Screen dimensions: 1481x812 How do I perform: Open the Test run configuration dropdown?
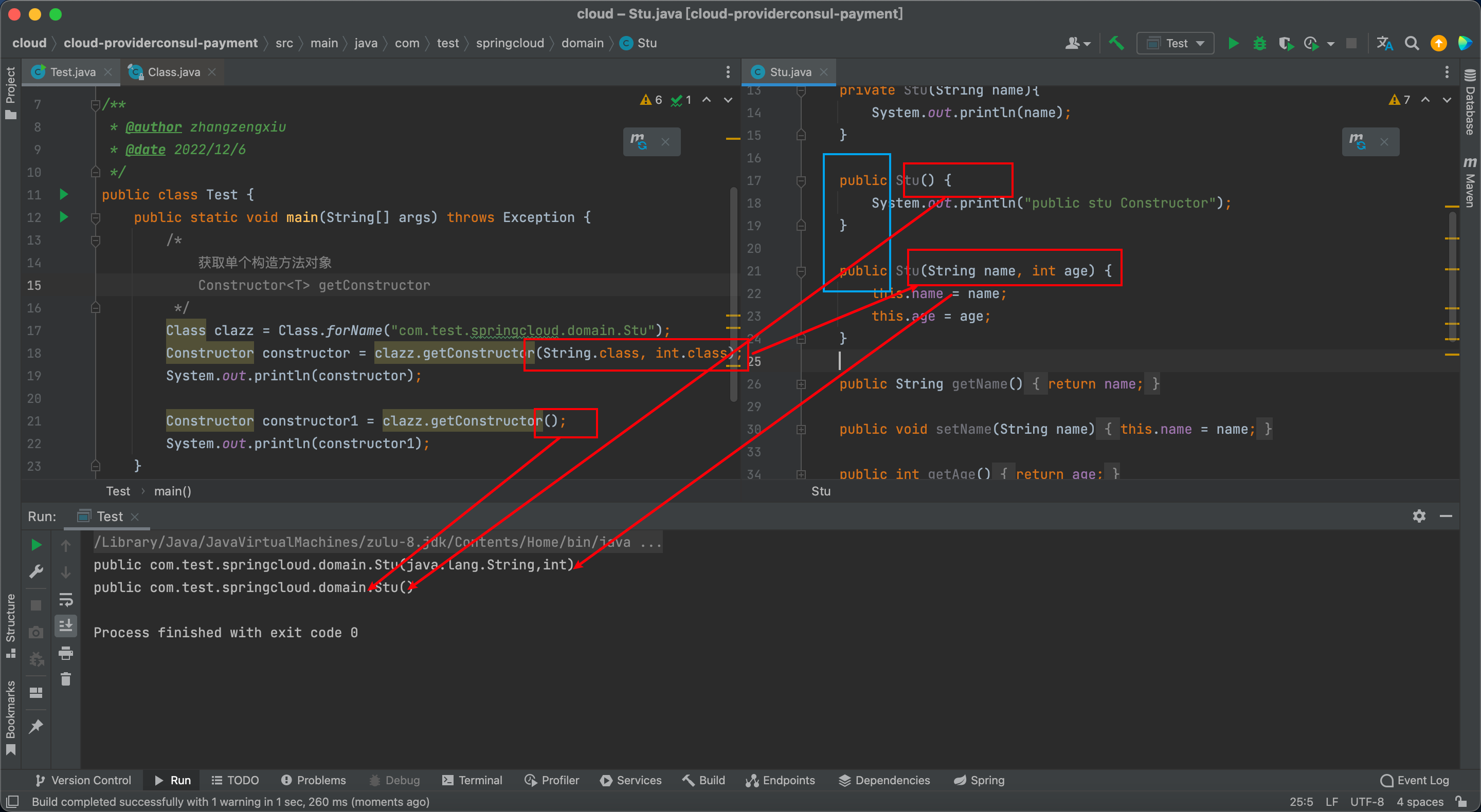point(1175,43)
